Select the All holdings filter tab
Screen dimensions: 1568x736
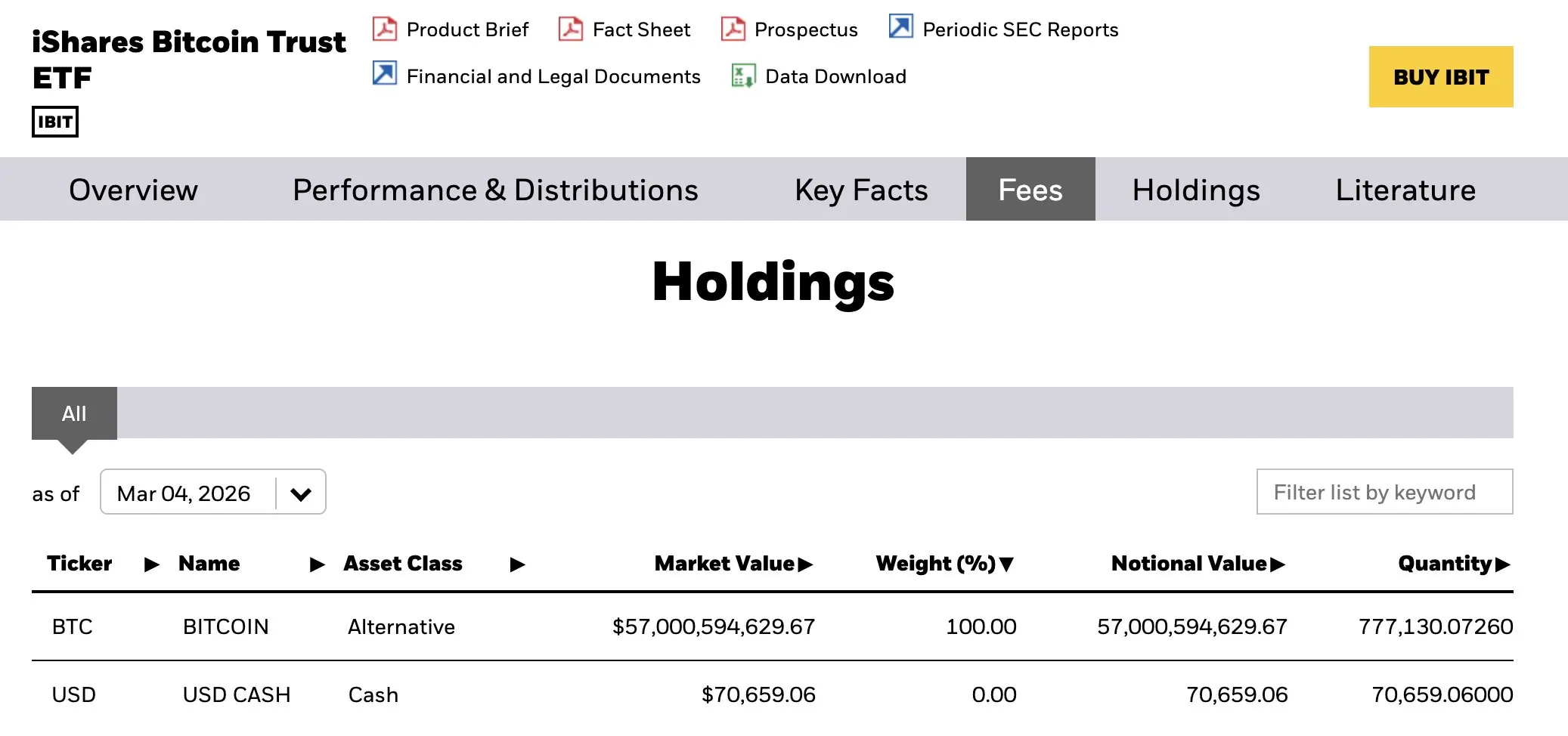[x=74, y=413]
